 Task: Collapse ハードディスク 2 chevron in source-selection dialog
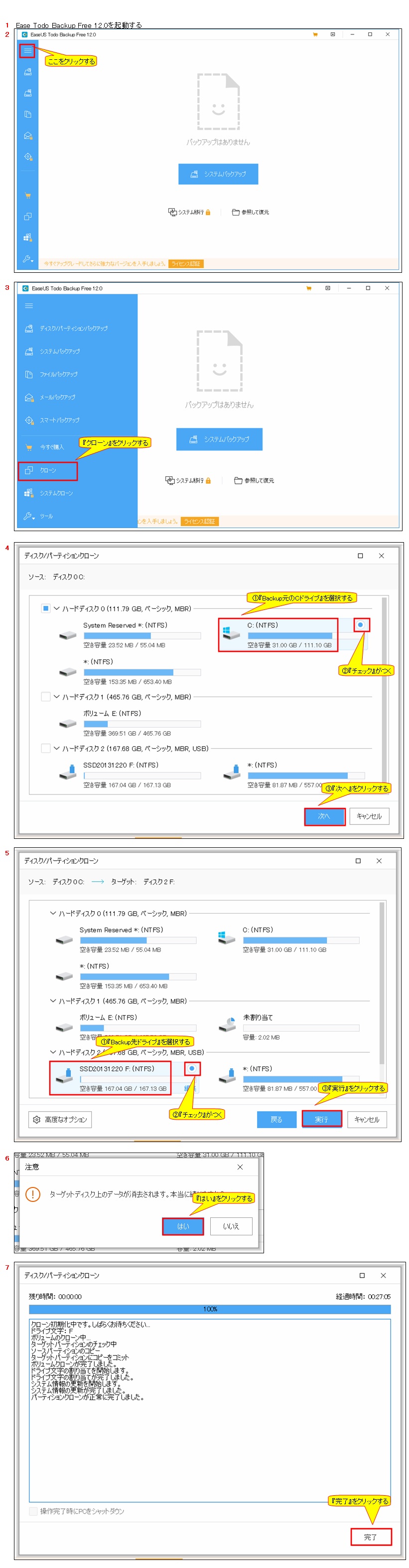pos(56,748)
